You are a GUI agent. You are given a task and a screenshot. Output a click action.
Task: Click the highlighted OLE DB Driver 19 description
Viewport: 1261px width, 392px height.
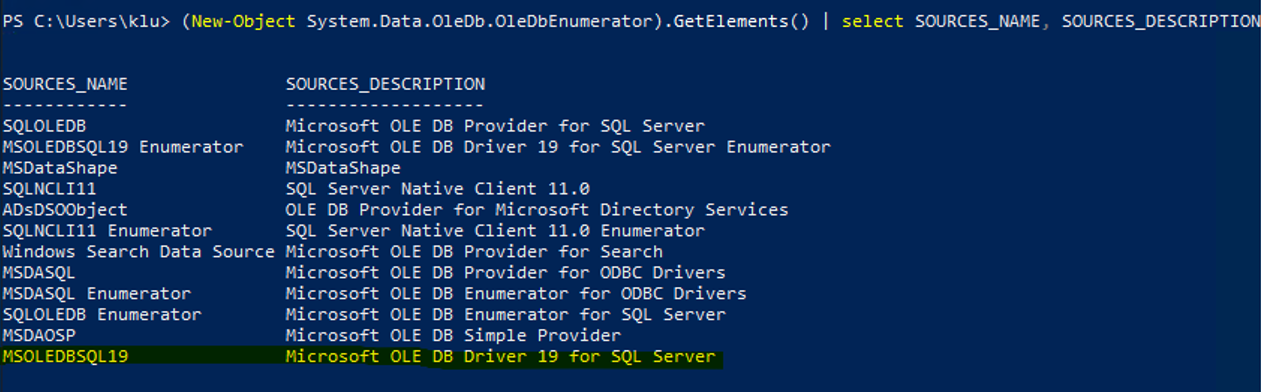click(501, 357)
